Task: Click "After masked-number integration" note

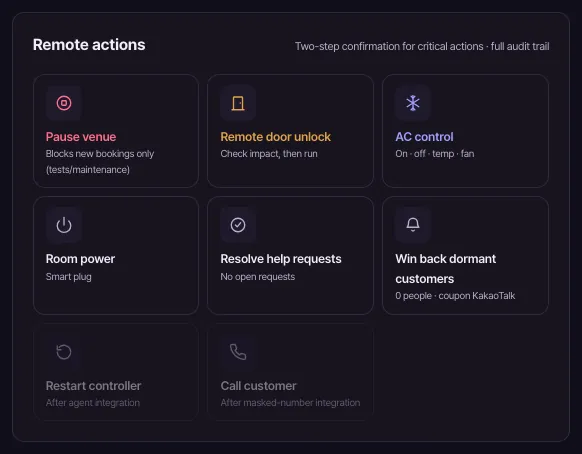Action: coord(290,403)
